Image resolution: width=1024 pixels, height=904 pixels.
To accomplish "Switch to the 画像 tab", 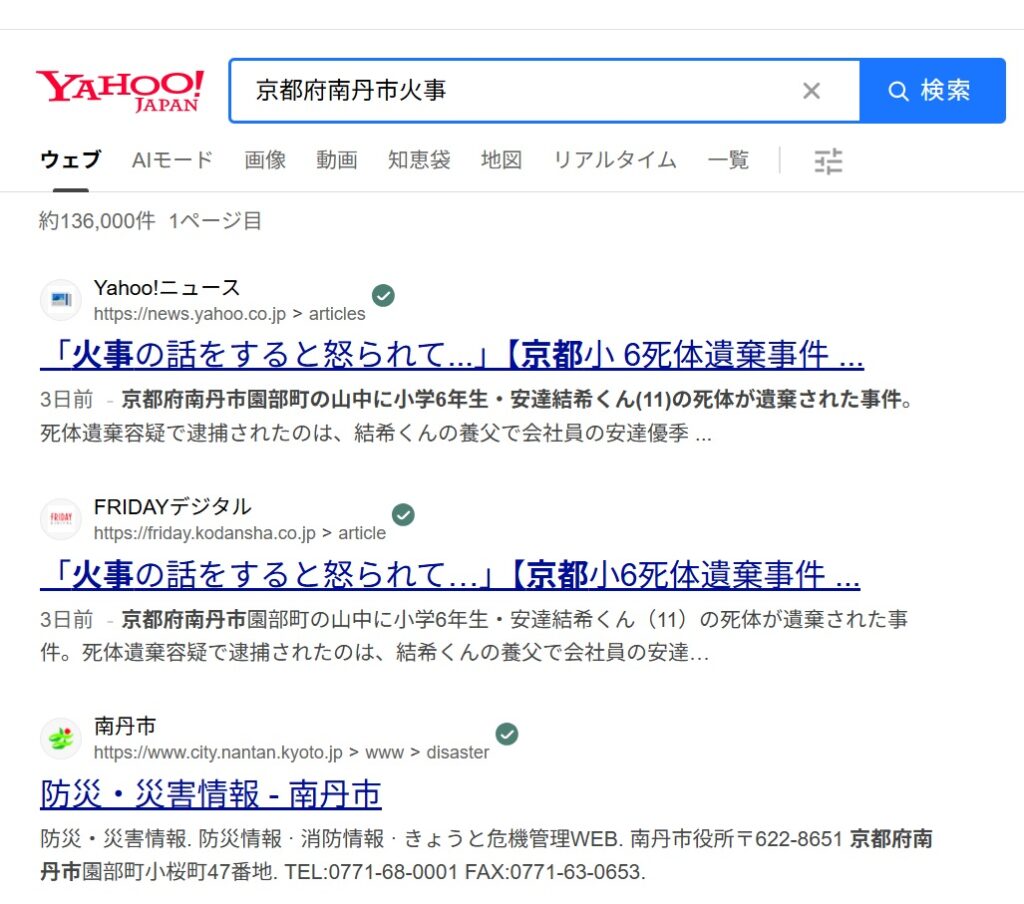I will point(265,160).
